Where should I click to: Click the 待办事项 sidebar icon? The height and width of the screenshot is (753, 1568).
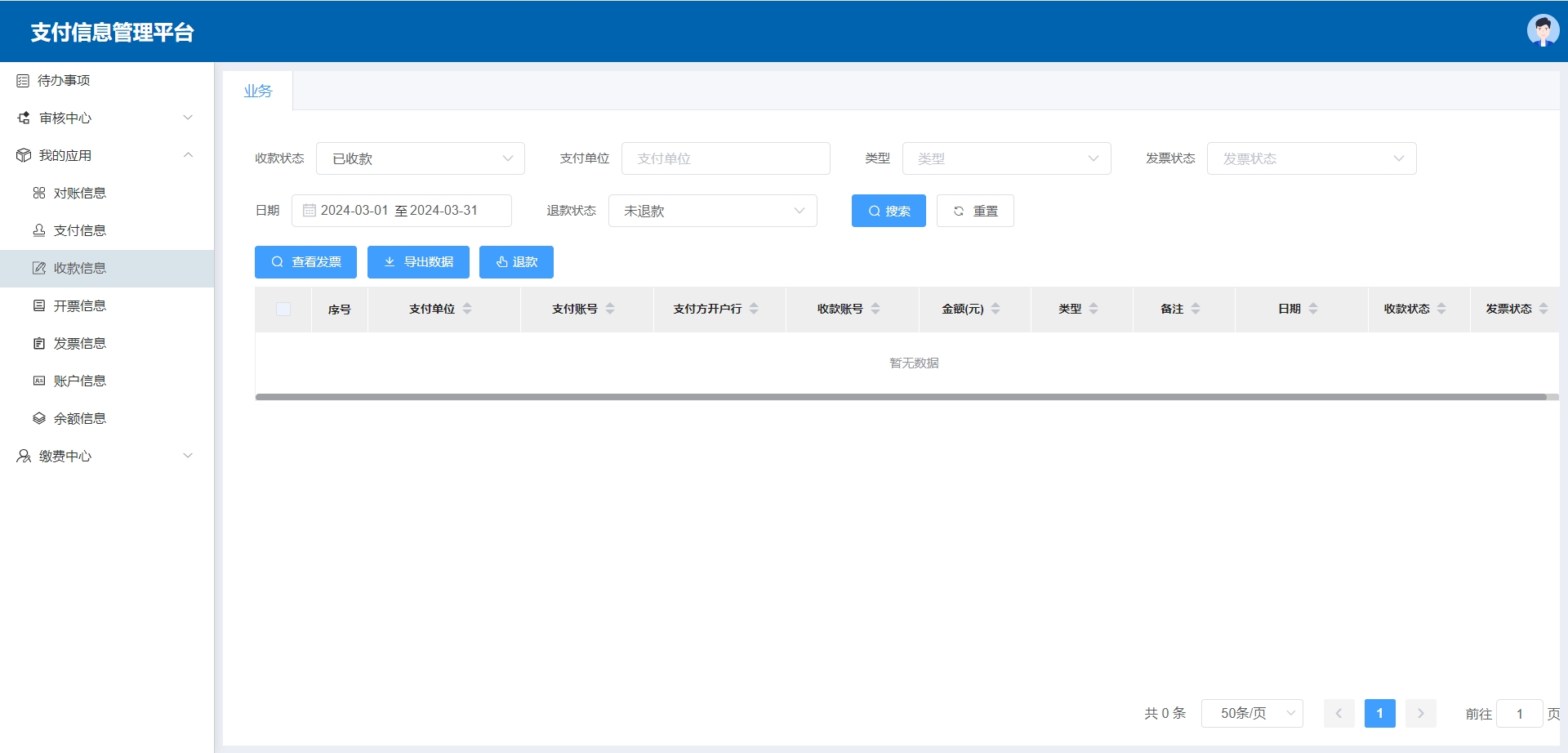(23, 81)
